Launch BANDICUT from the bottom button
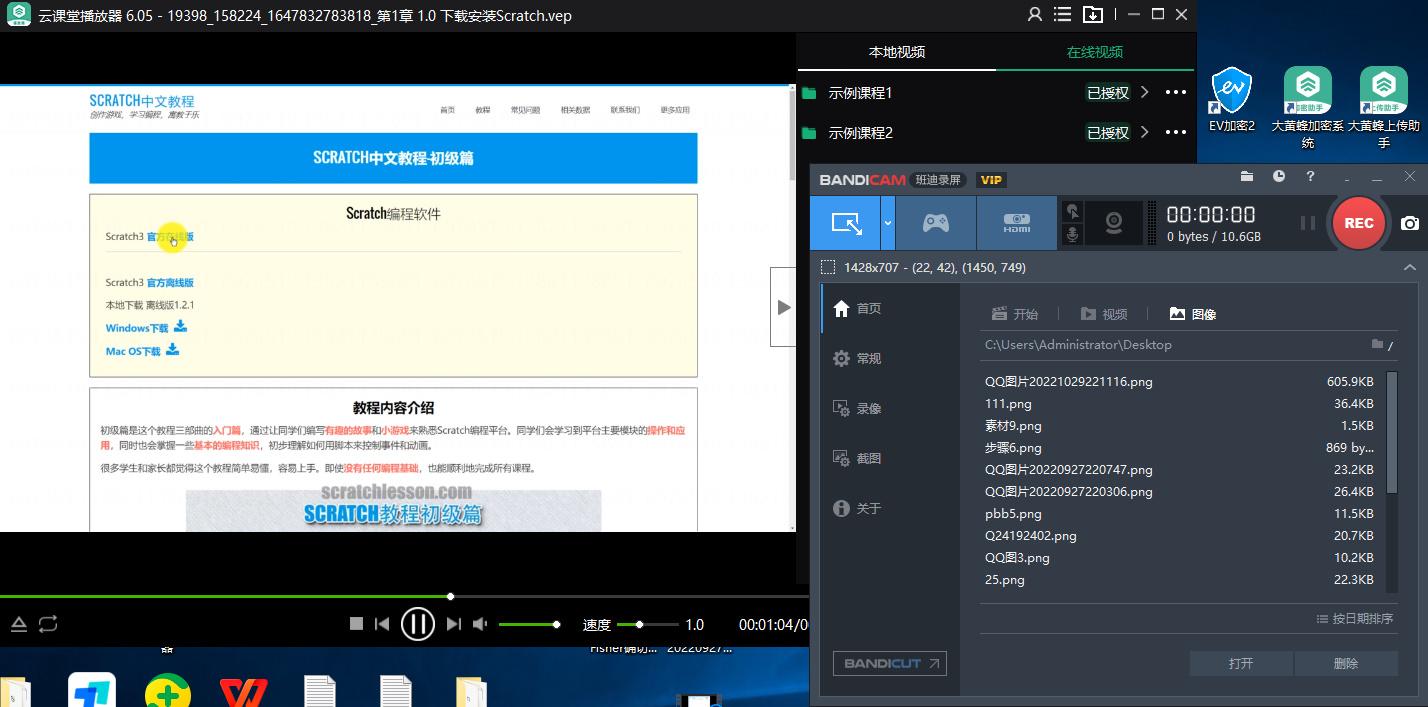1428x707 pixels. [x=890, y=663]
